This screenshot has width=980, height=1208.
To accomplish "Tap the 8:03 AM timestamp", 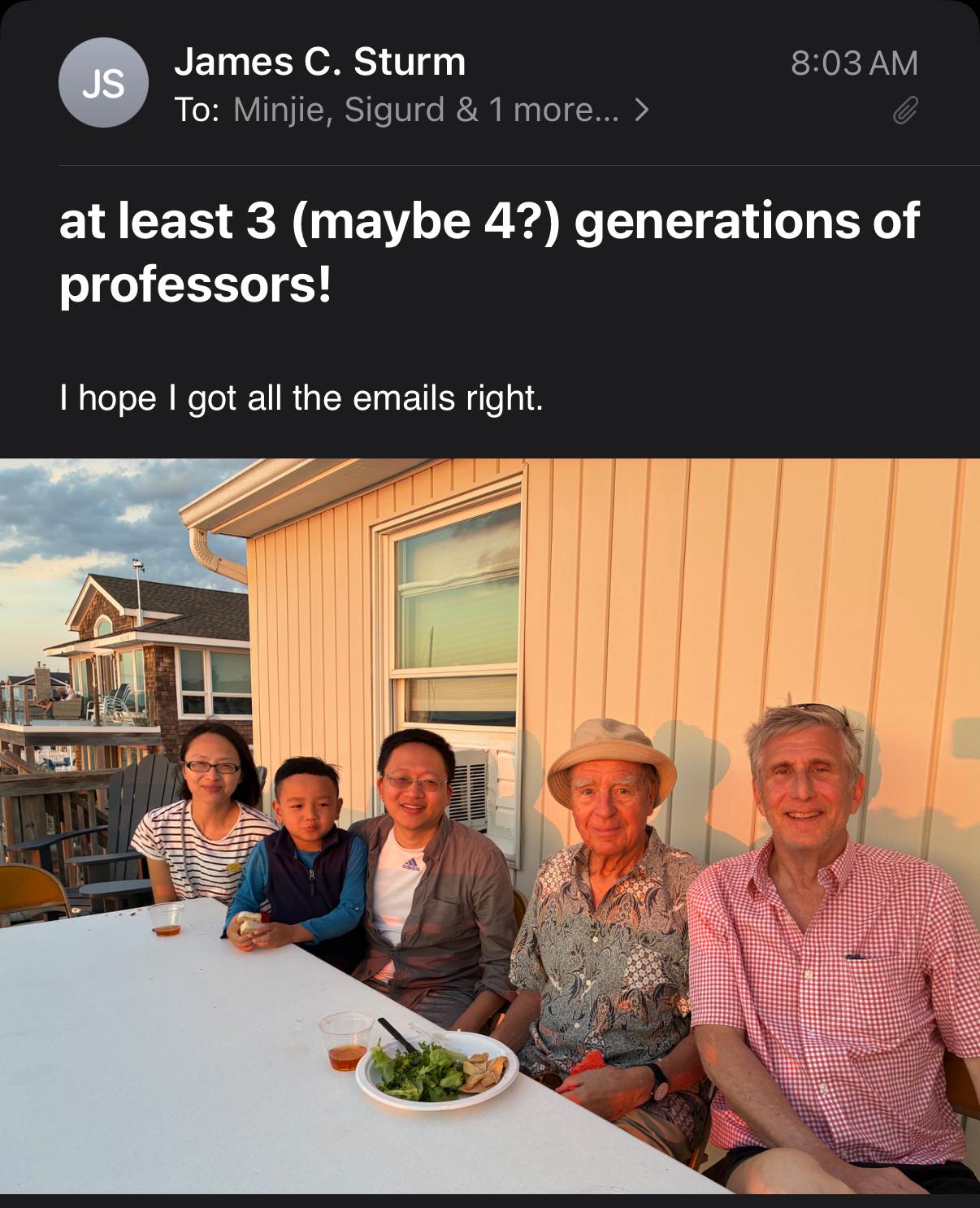I will click(854, 63).
